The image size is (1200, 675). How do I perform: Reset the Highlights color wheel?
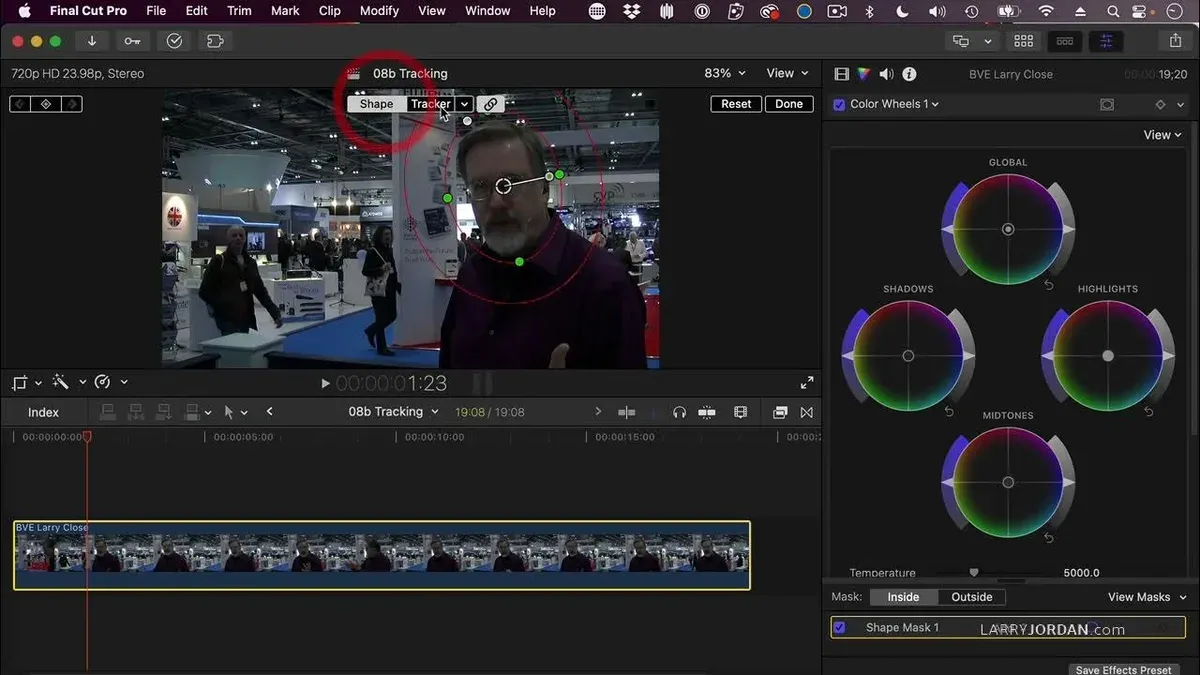(1149, 411)
